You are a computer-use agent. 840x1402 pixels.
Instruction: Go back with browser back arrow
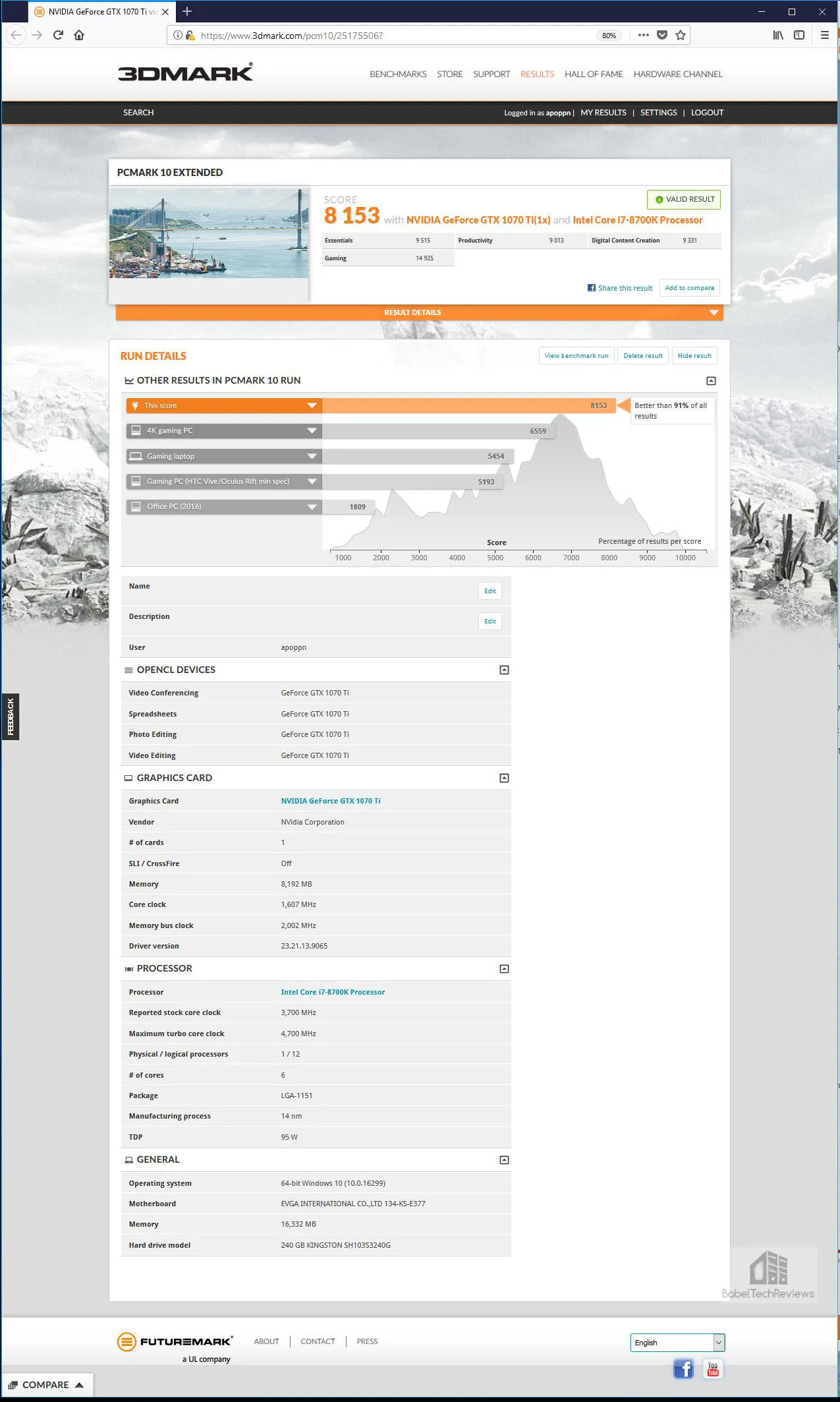(16, 35)
